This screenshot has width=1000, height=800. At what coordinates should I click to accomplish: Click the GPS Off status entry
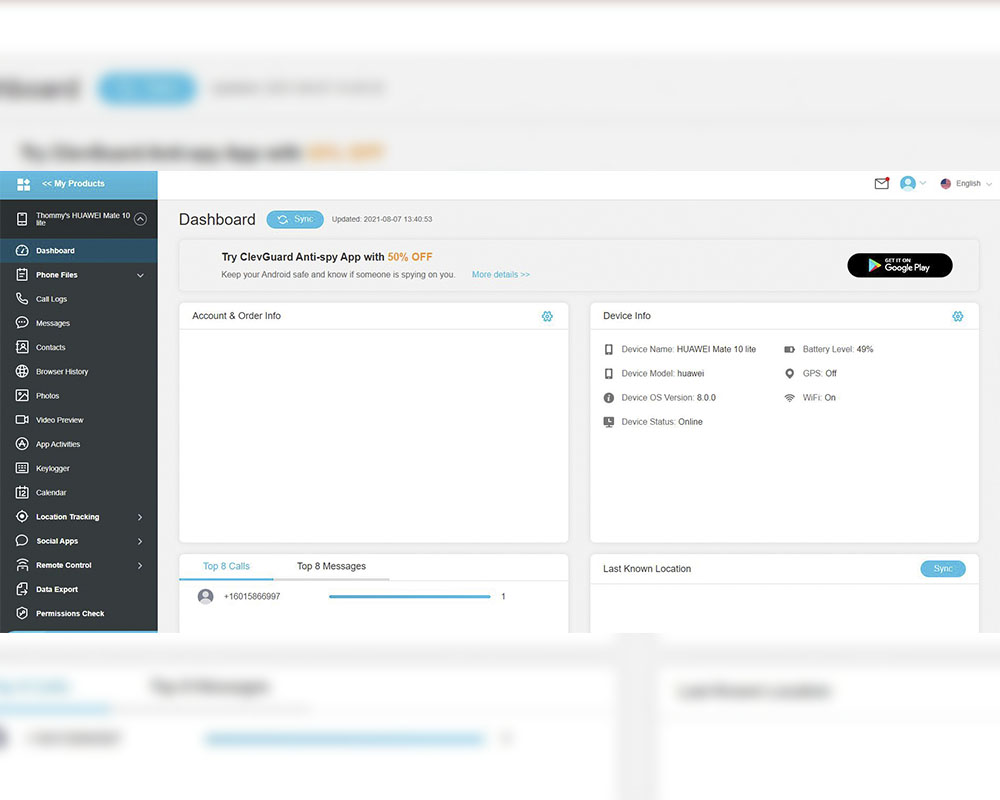(x=811, y=374)
